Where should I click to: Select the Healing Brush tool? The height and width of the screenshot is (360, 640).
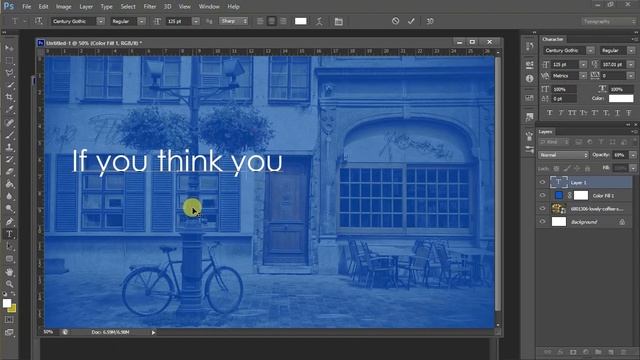[x=9, y=122]
